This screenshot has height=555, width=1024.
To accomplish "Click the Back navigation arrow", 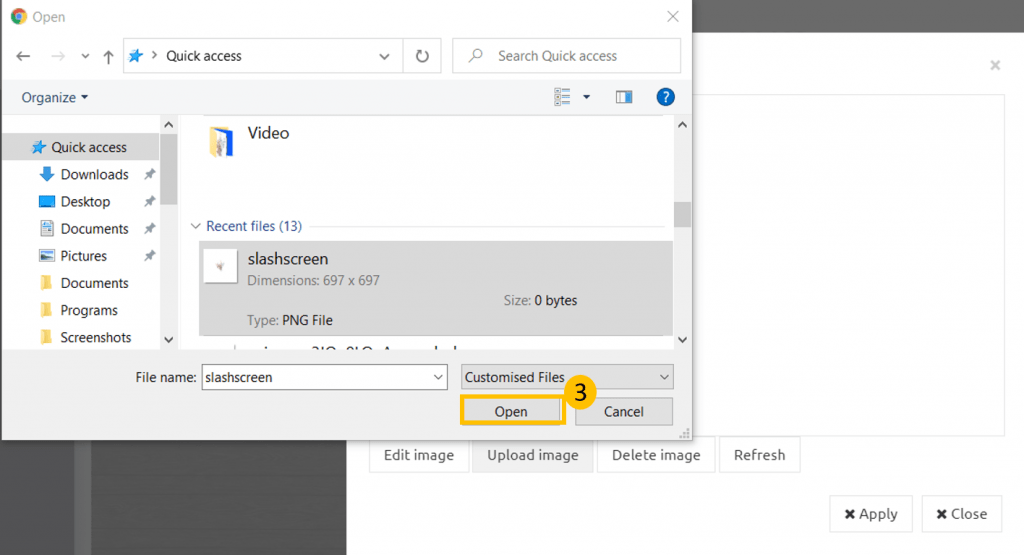I will click(23, 56).
